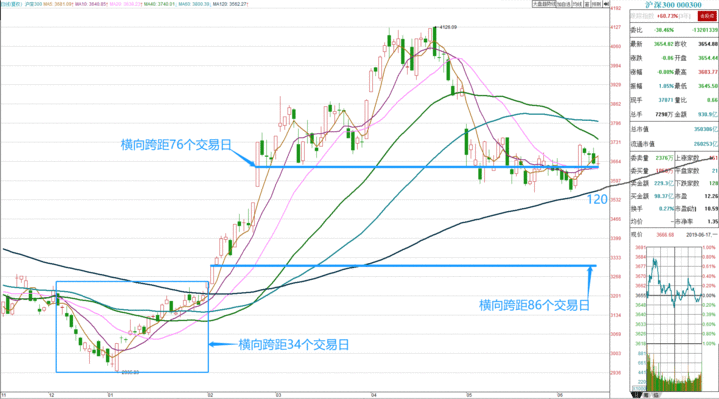719x399 pixels.
Task: Click the green MA40 indicator label
Action: click(x=160, y=4)
